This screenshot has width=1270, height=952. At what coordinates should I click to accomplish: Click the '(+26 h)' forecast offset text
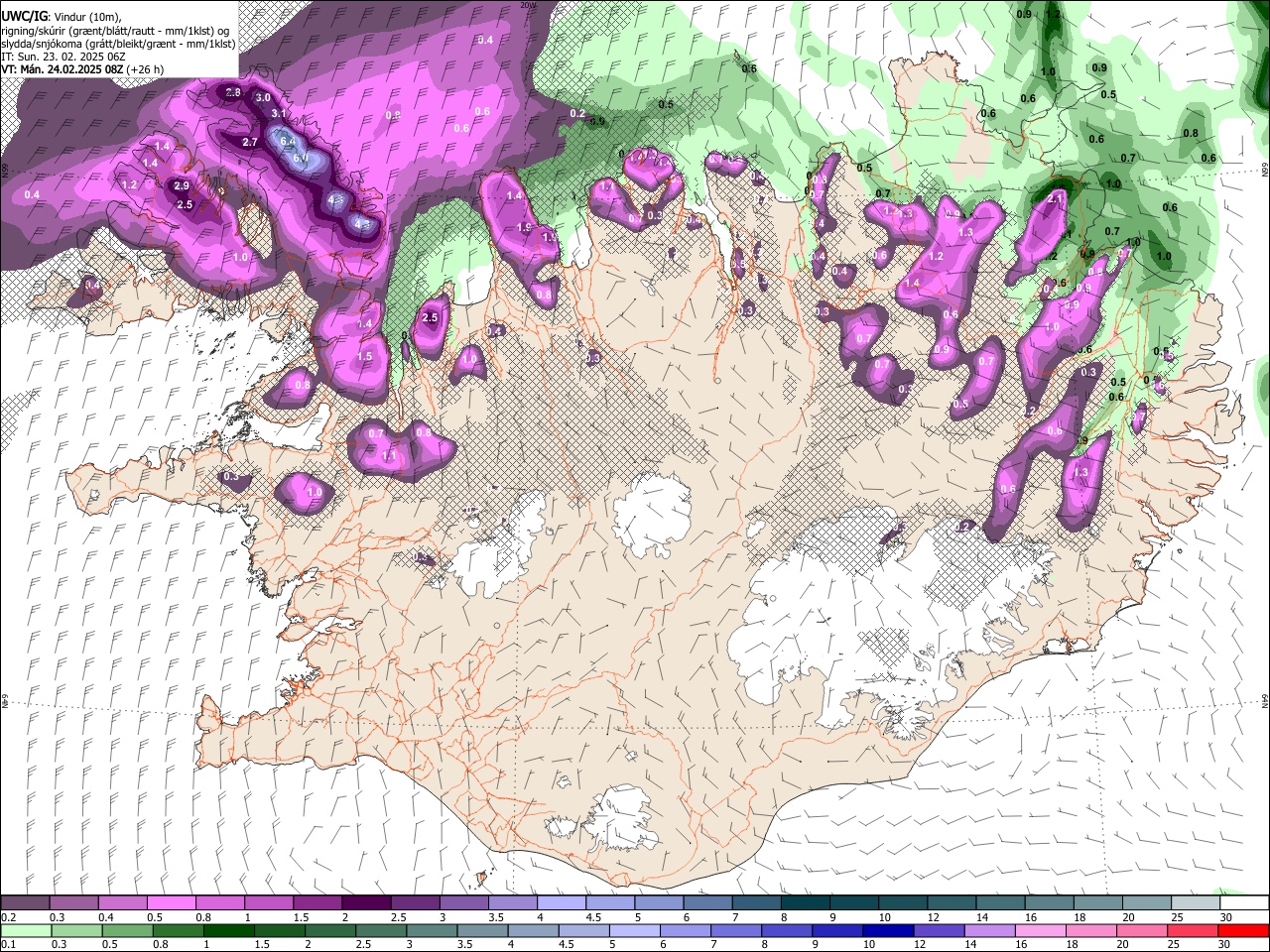(x=145, y=69)
